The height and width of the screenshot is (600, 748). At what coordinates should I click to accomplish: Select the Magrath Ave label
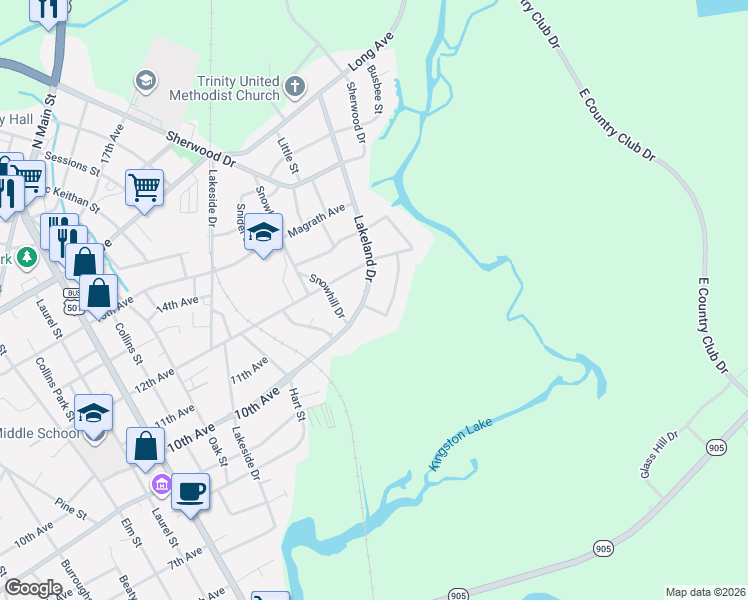[316, 220]
